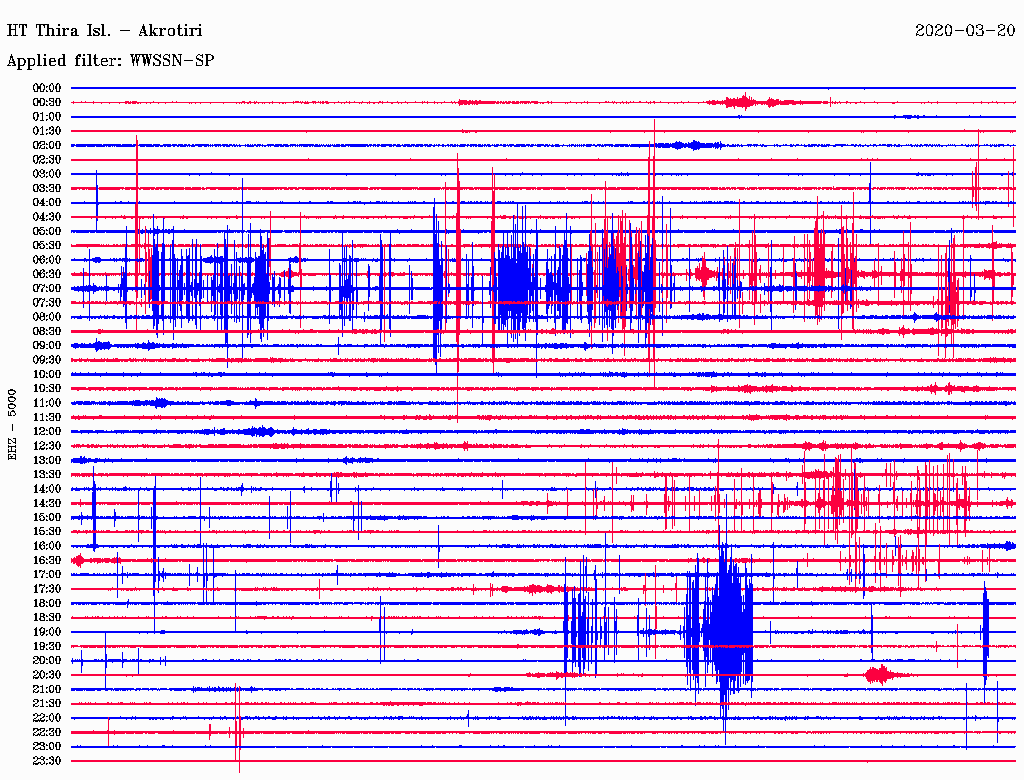Click the 22:30 time label
The height and width of the screenshot is (780, 1024).
(47, 732)
